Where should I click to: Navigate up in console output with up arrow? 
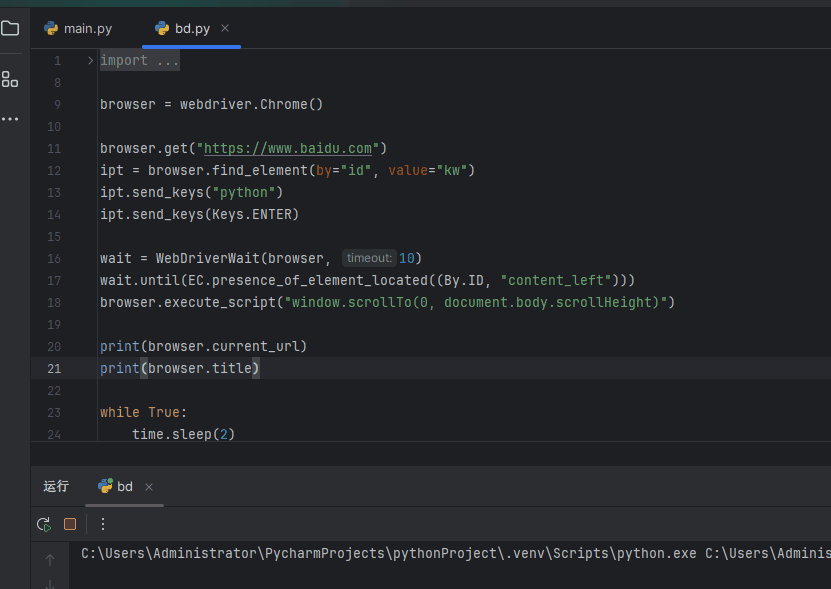click(x=49, y=560)
